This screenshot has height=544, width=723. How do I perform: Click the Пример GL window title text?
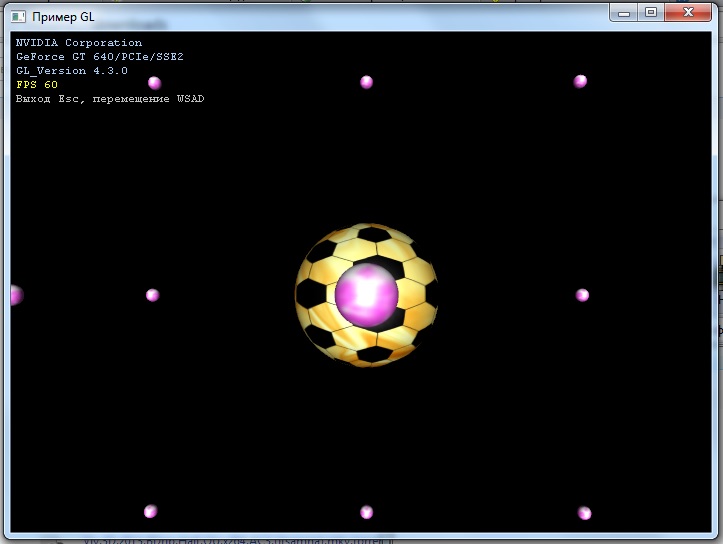[62, 17]
